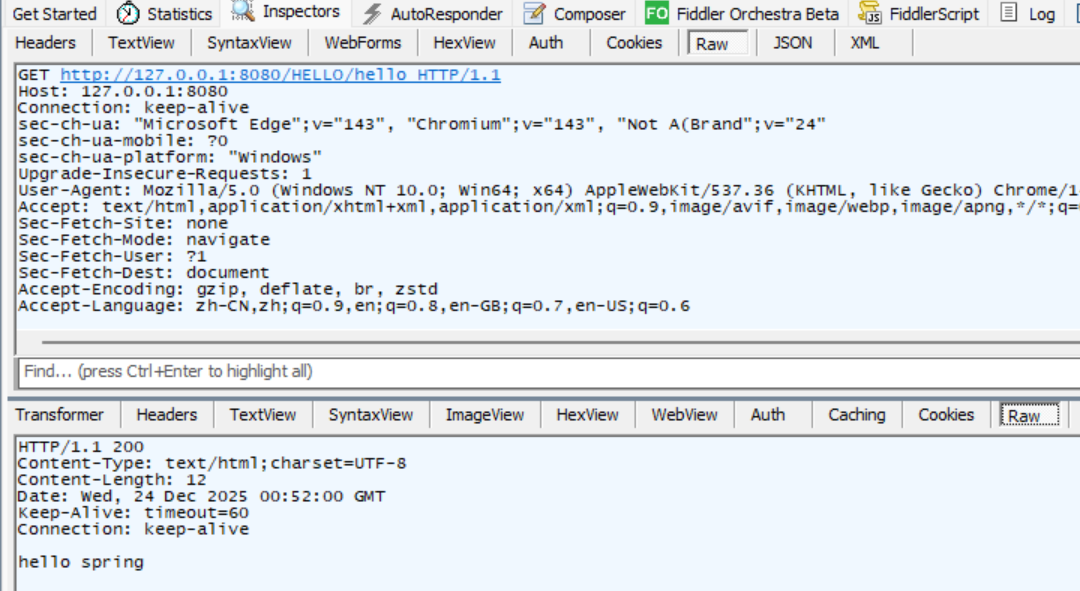Select request Headers inspector tab
The width and height of the screenshot is (1080, 591).
[x=45, y=43]
